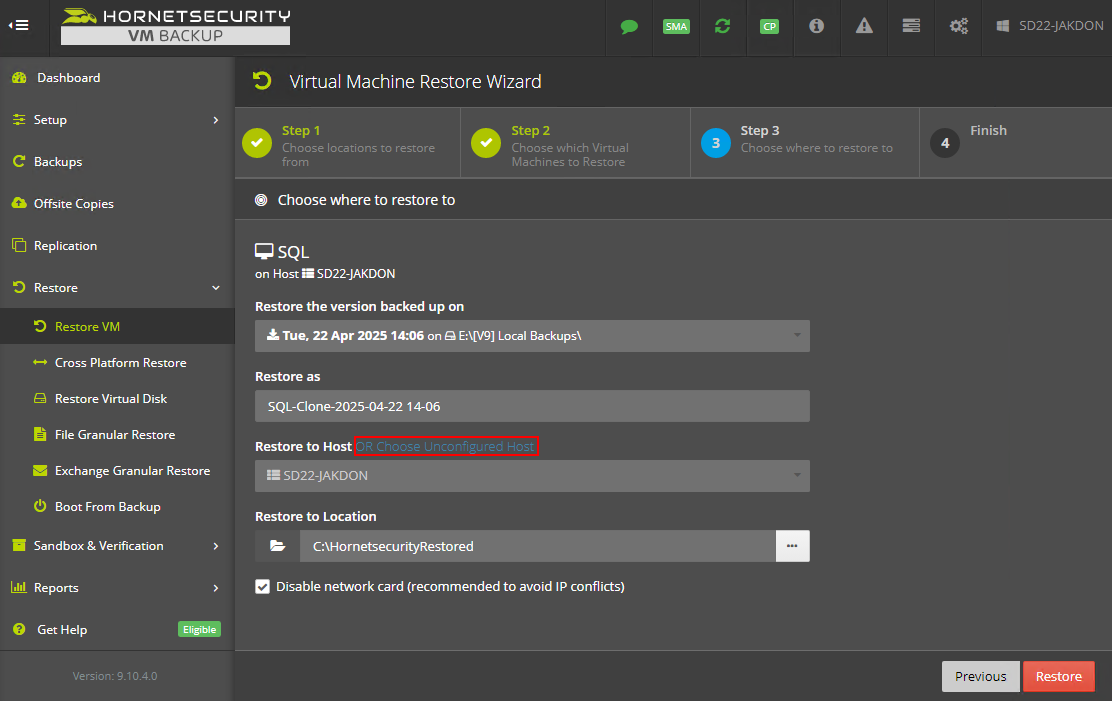Toggle Disable network card checkbox

[262, 587]
